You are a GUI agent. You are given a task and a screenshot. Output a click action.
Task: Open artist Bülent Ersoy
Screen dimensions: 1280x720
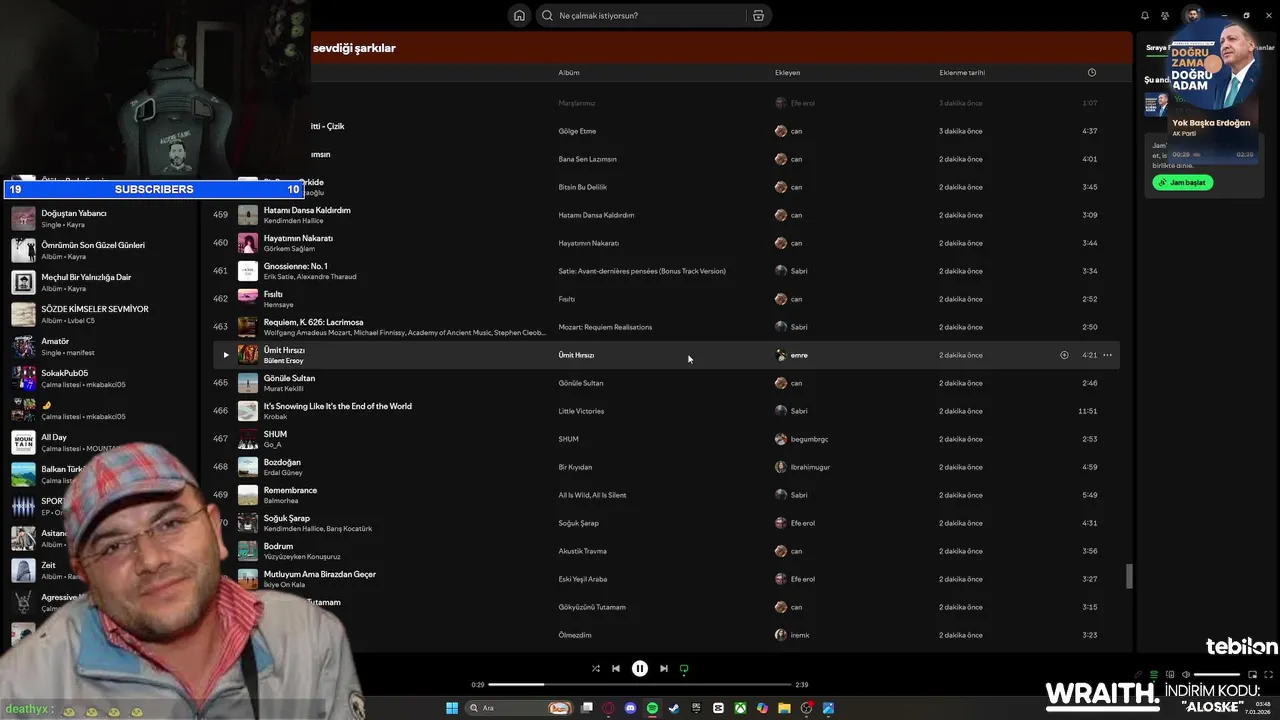[283, 360]
